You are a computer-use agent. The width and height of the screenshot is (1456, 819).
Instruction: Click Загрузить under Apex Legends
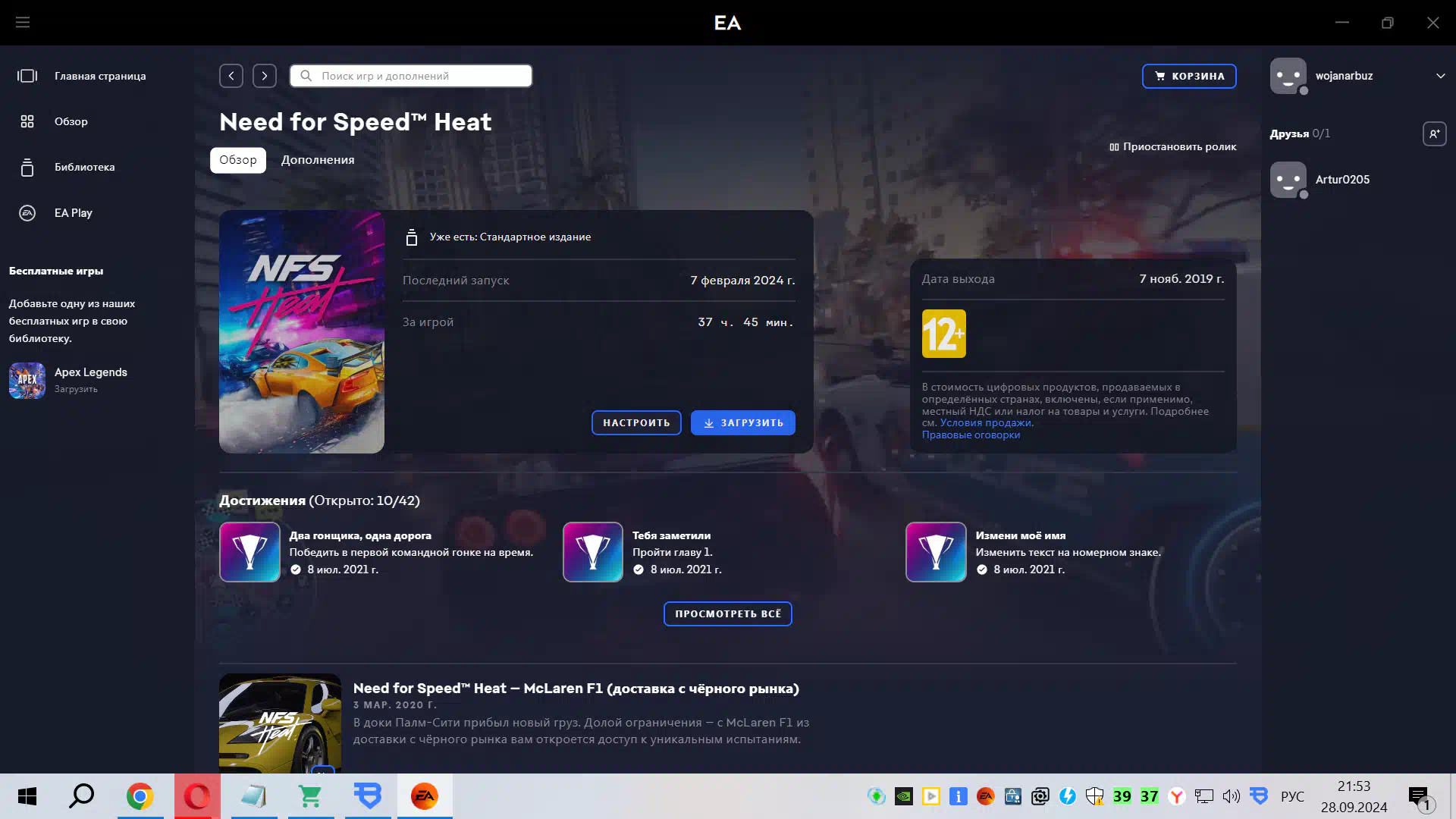(x=76, y=389)
